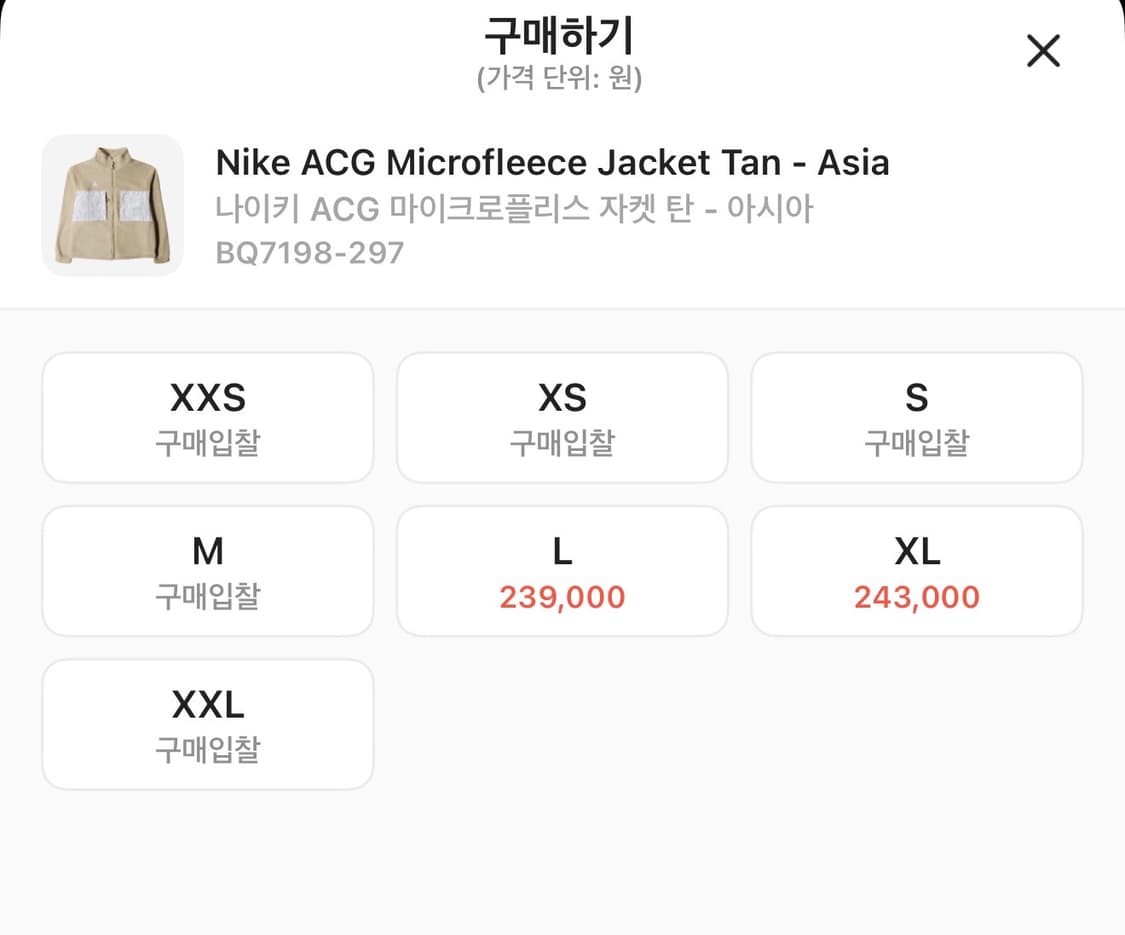The height and width of the screenshot is (935, 1125).
Task: Tap the 구매하기 header title
Action: [559, 38]
